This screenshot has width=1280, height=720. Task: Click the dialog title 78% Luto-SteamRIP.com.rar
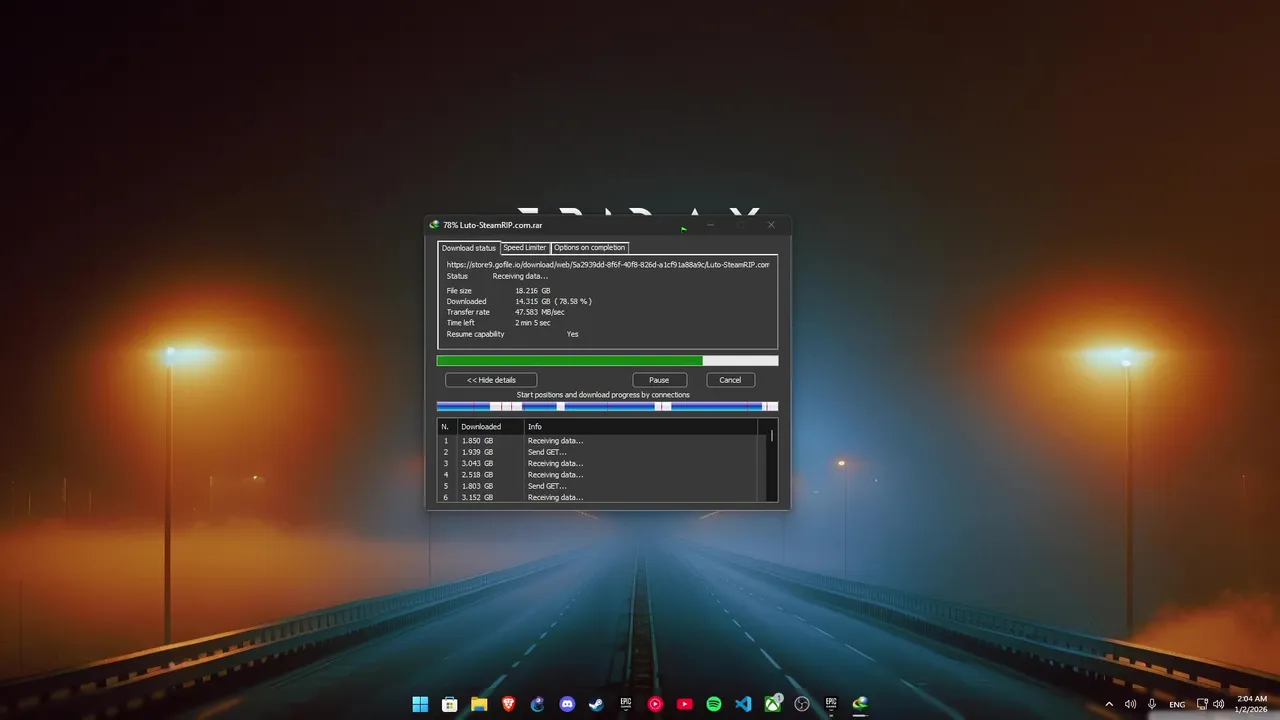pos(492,225)
